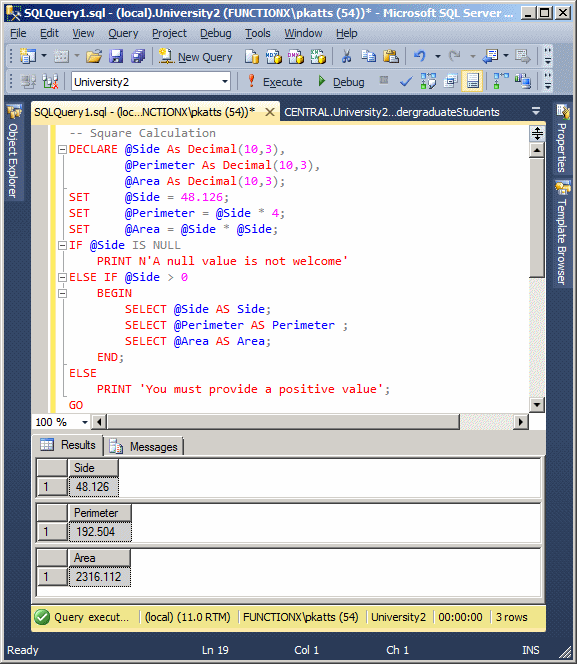Click the Save All icon
This screenshot has height=664, width=577.
coord(138,56)
